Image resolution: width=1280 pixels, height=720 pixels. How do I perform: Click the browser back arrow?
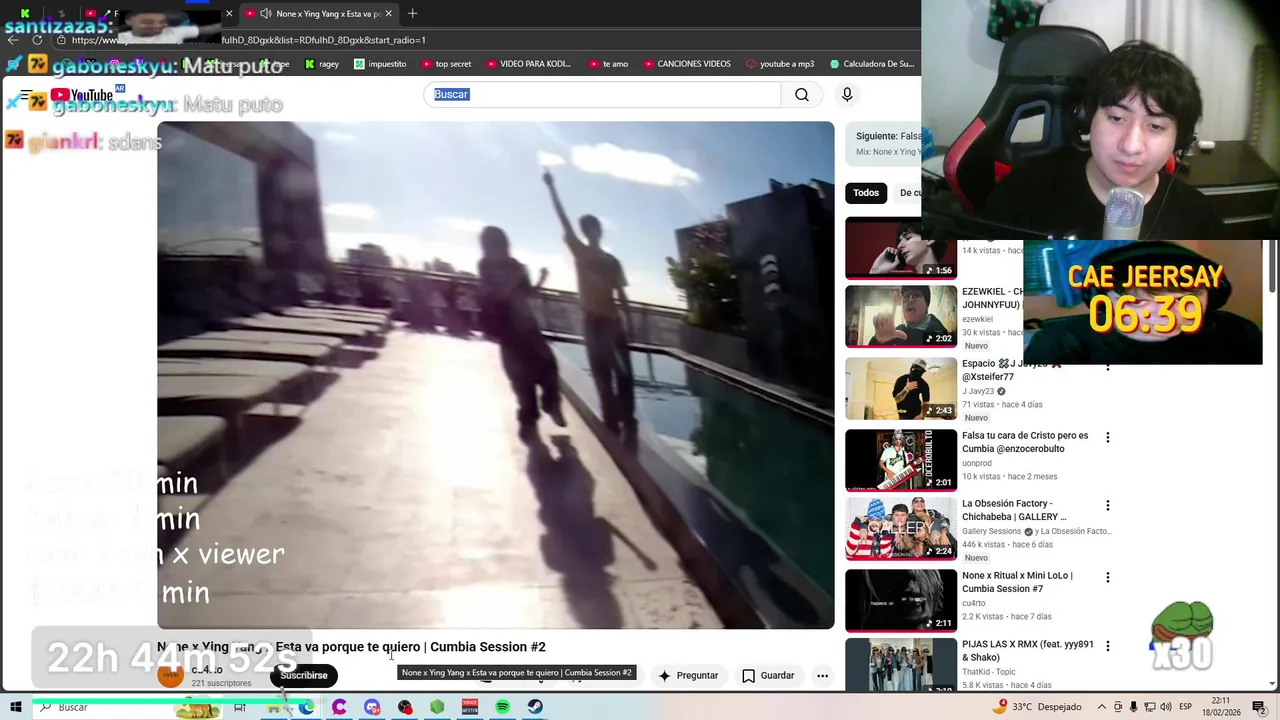point(13,40)
